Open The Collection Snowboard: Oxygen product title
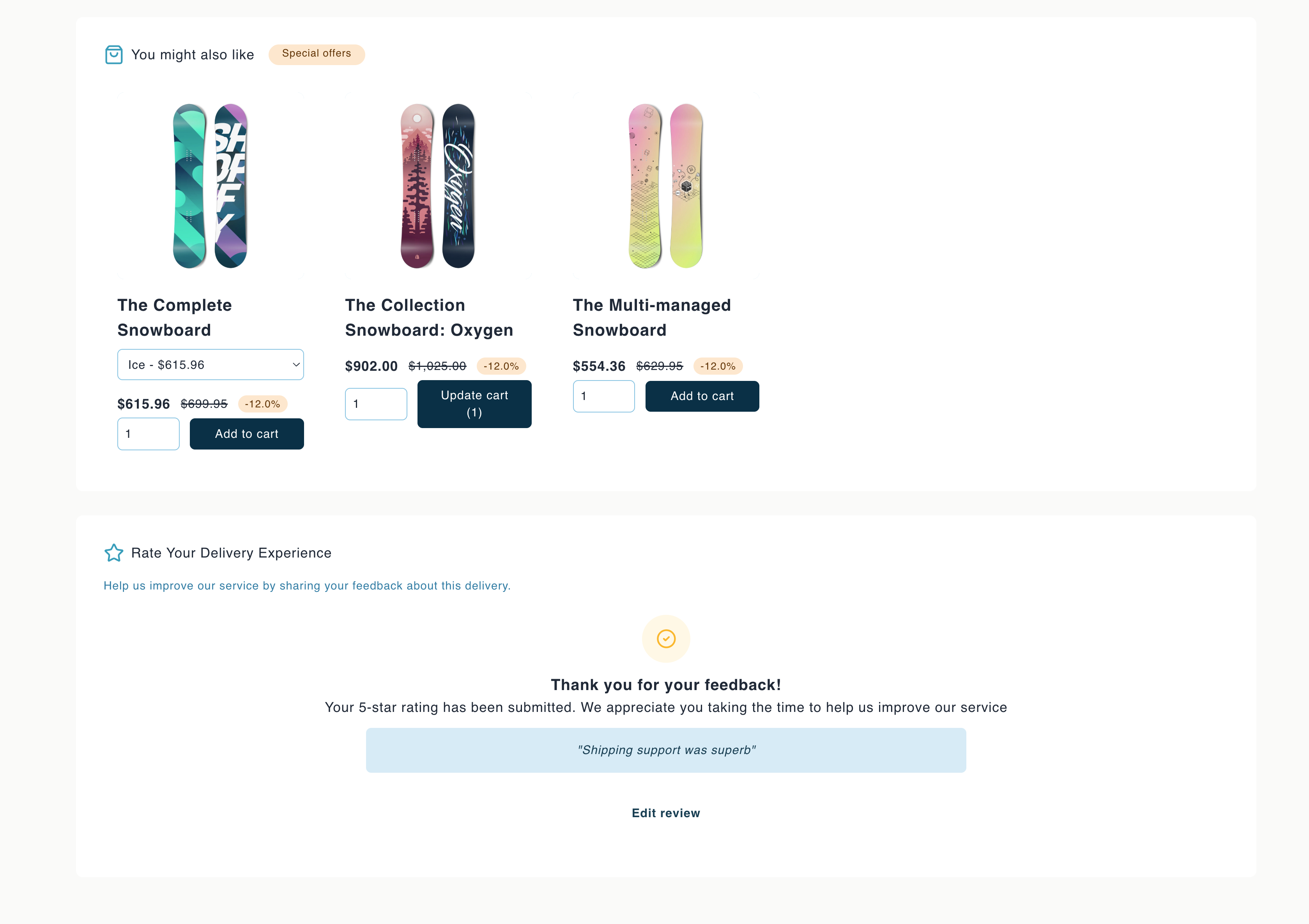Image resolution: width=1309 pixels, height=924 pixels. tap(429, 318)
